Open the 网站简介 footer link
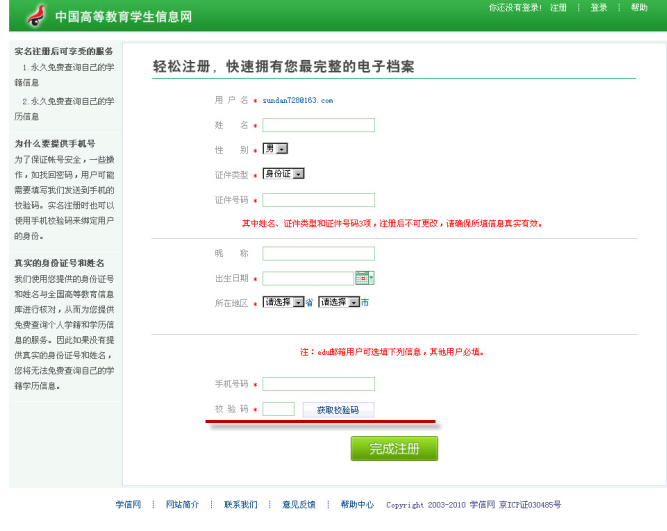 (x=182, y=505)
